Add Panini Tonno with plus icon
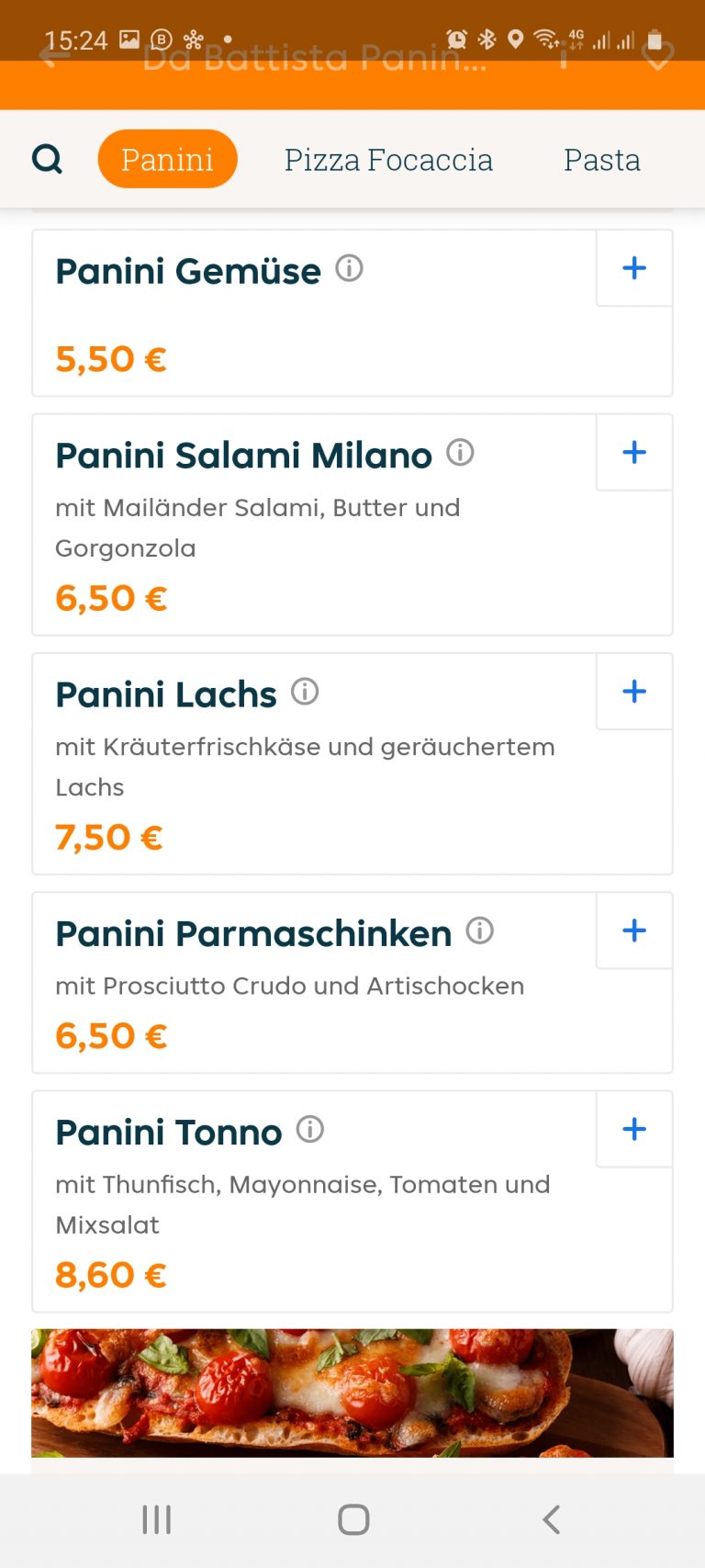Image resolution: width=705 pixels, height=1568 pixels. (x=634, y=1129)
